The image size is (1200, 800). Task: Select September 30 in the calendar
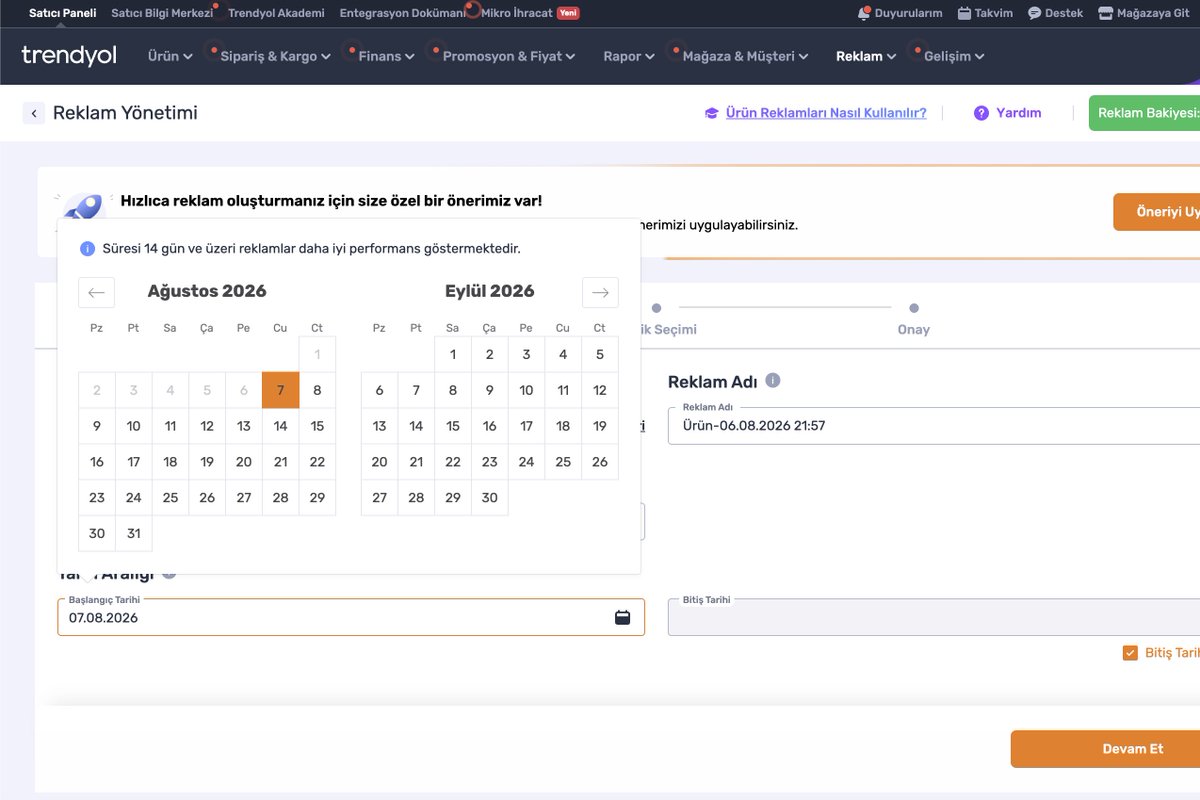click(x=490, y=498)
